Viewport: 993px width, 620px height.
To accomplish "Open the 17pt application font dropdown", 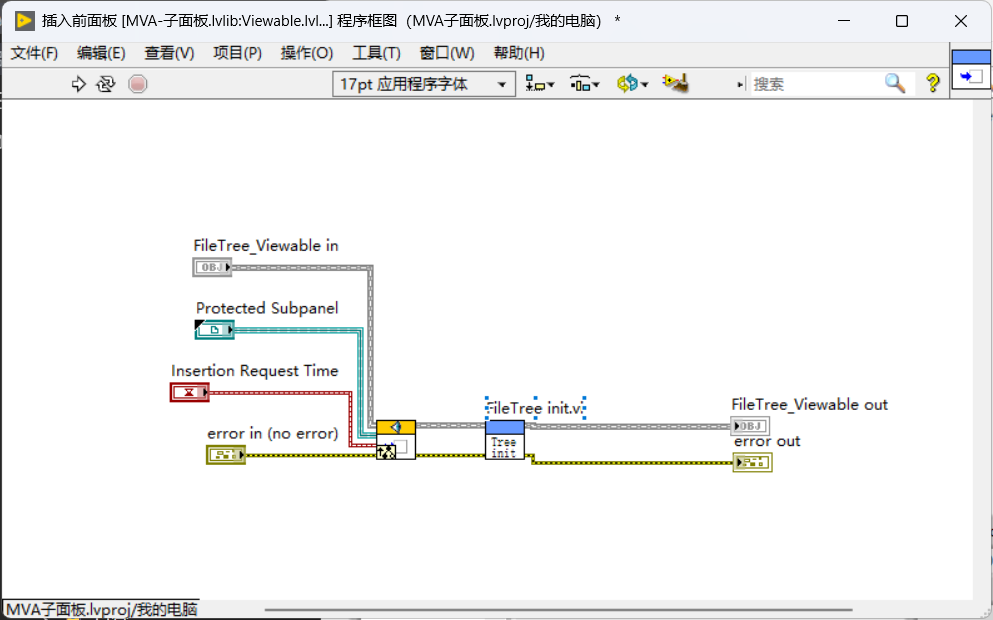I will [424, 84].
